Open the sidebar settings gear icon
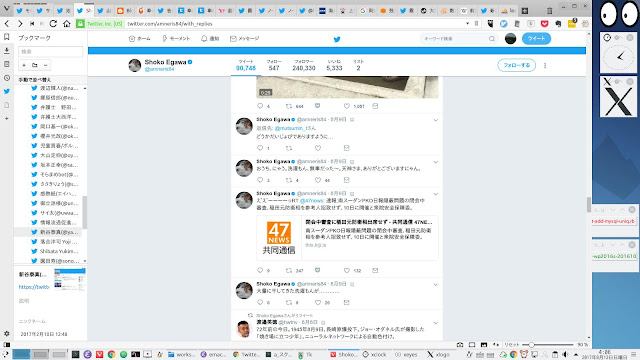 click(x=7, y=333)
